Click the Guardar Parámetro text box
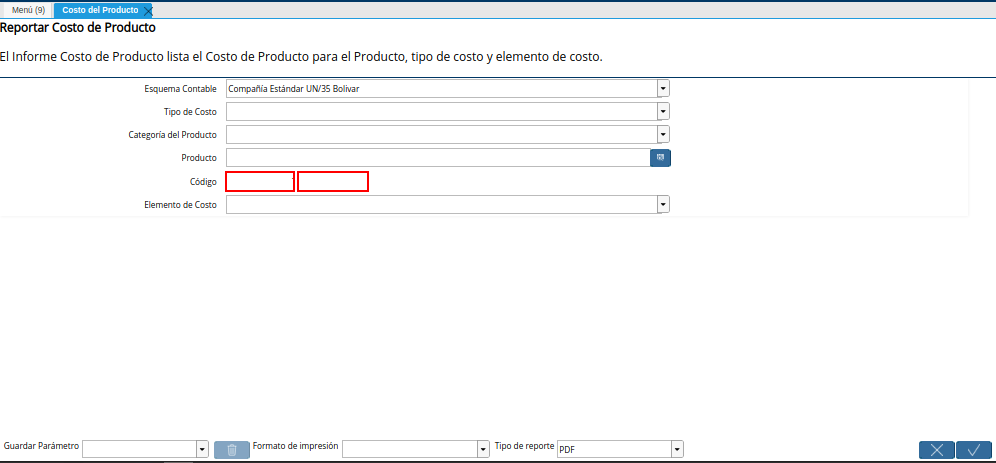This screenshot has height=463, width=996. click(x=140, y=450)
